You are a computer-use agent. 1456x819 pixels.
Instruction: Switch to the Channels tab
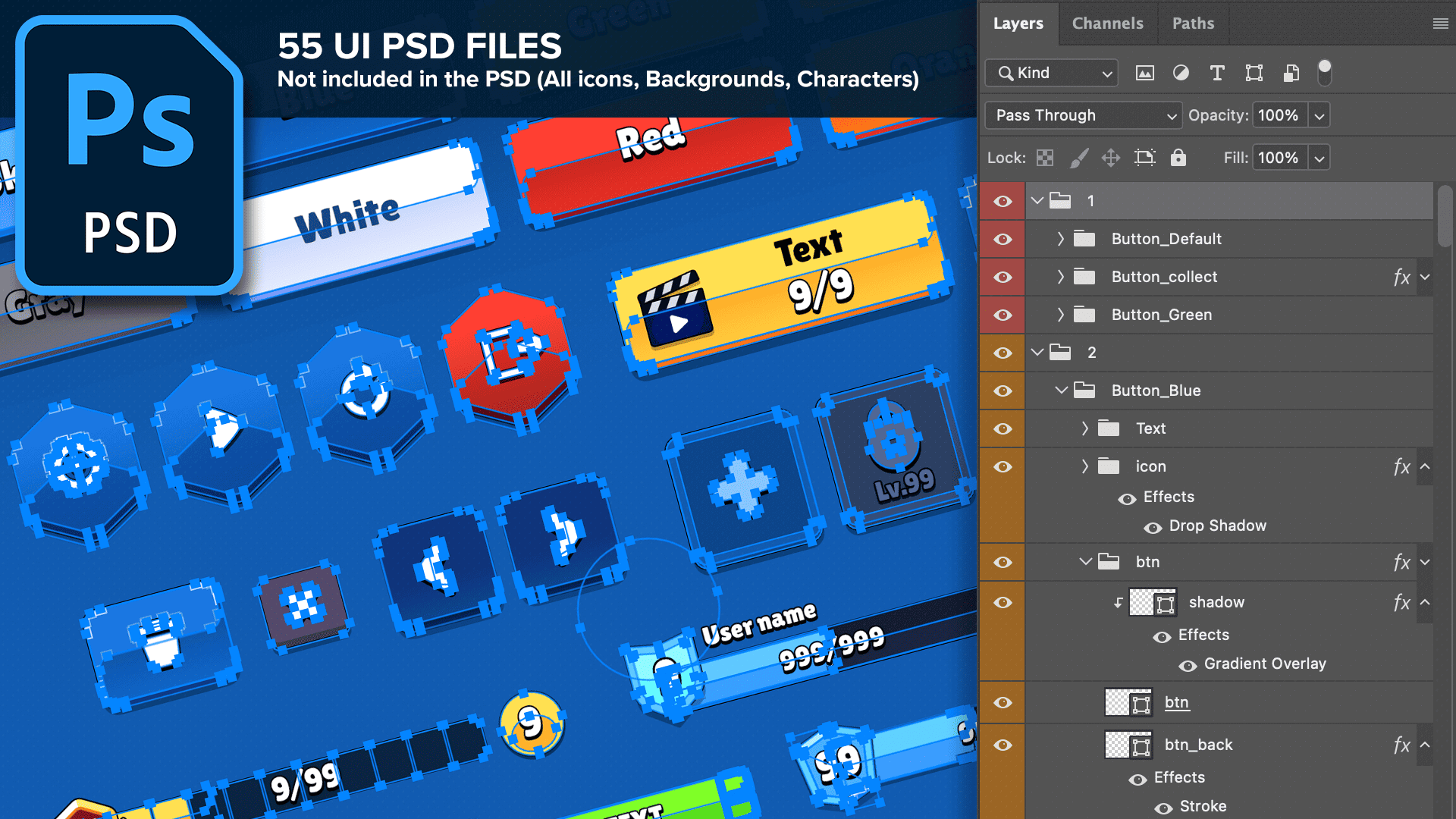click(x=1107, y=24)
